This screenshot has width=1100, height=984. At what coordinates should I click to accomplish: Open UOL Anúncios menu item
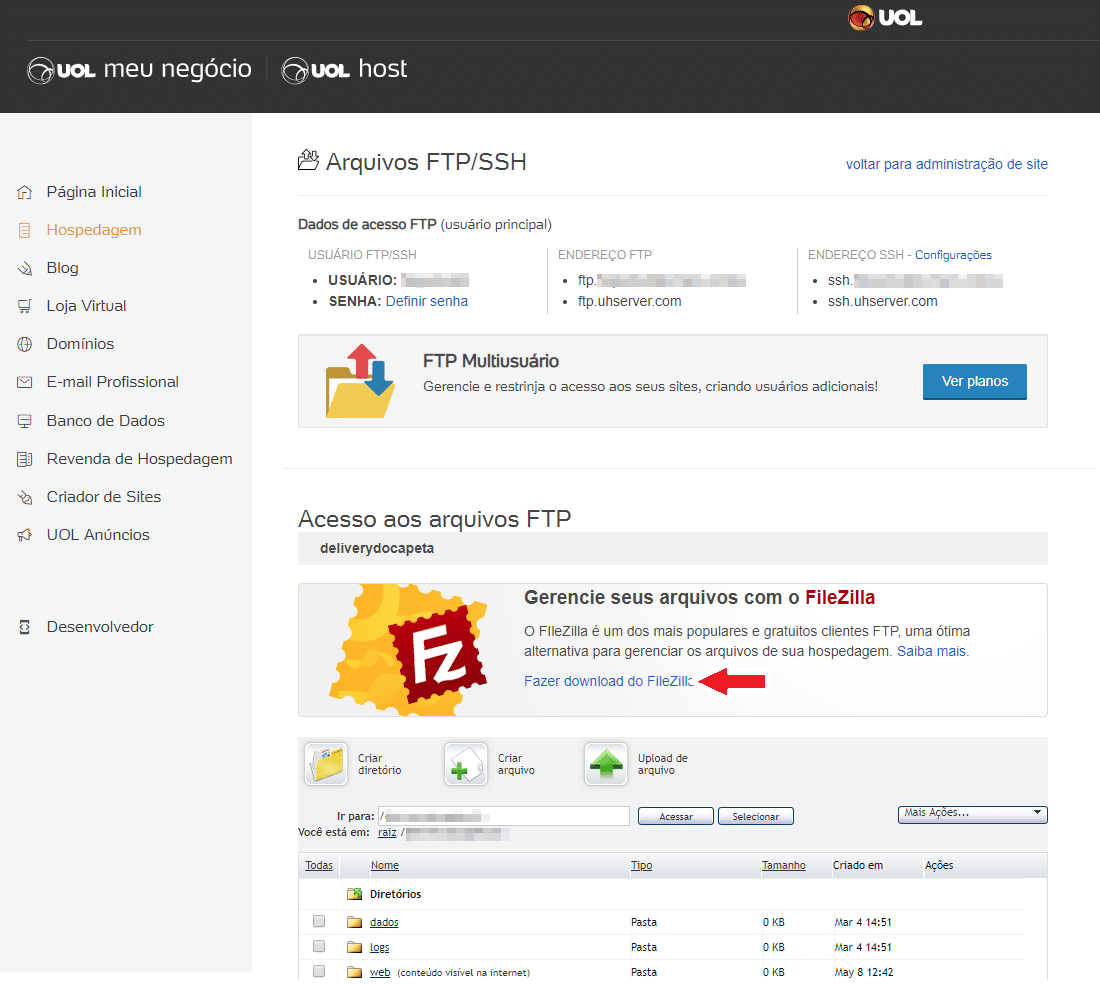98,535
